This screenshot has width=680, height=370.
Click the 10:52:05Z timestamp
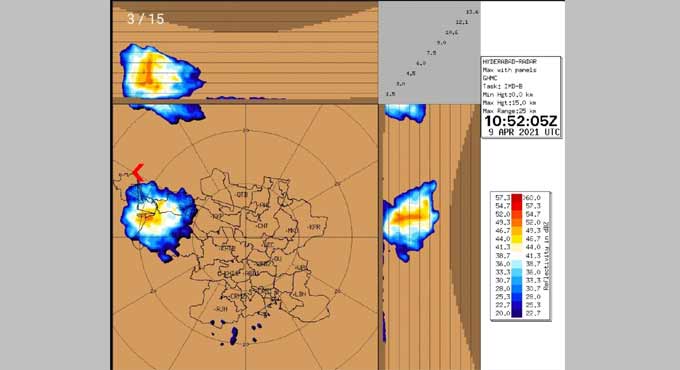520,121
